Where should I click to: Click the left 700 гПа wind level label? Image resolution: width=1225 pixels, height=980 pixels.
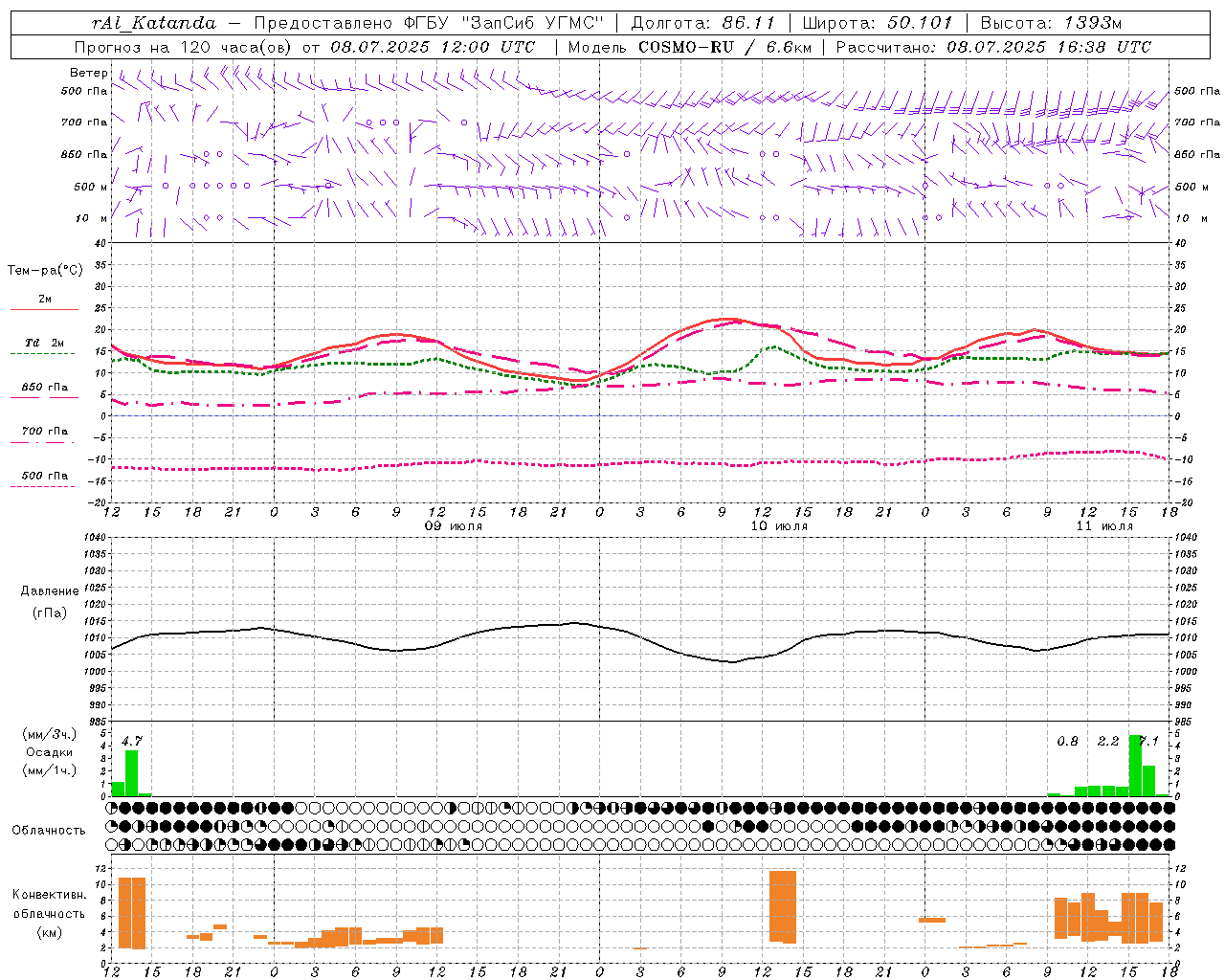pyautogui.click(x=84, y=122)
